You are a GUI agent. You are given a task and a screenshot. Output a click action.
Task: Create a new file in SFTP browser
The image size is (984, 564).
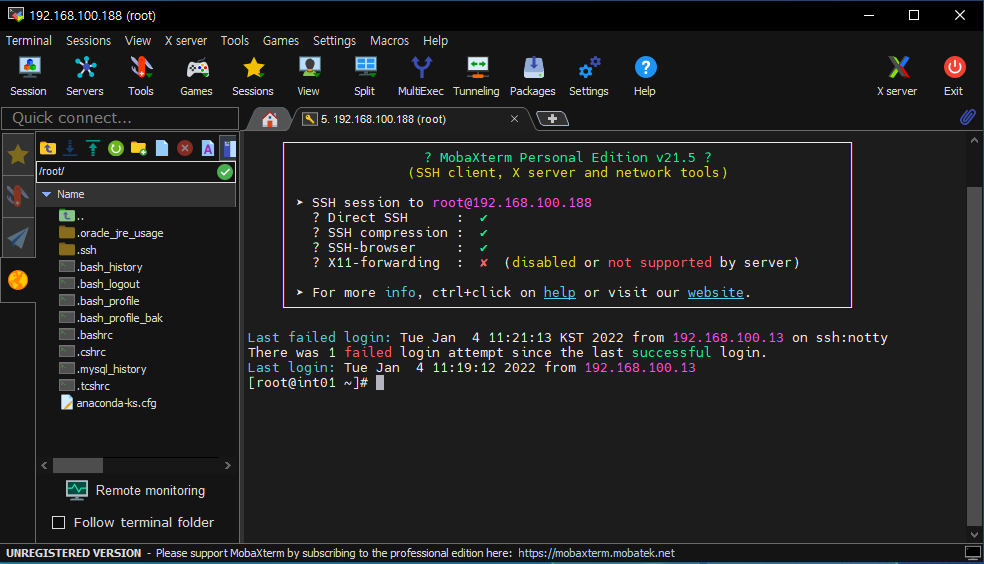162,148
